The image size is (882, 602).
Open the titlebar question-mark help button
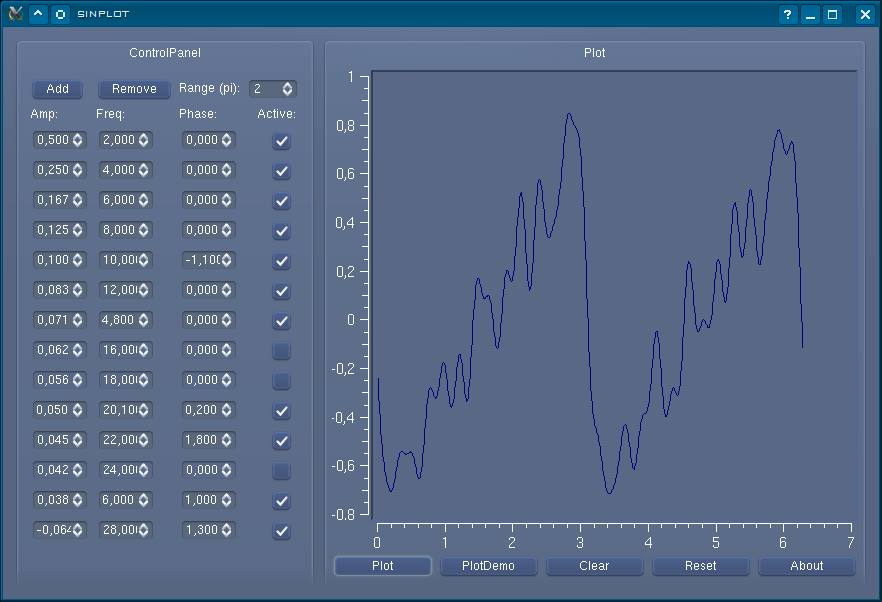(x=788, y=14)
